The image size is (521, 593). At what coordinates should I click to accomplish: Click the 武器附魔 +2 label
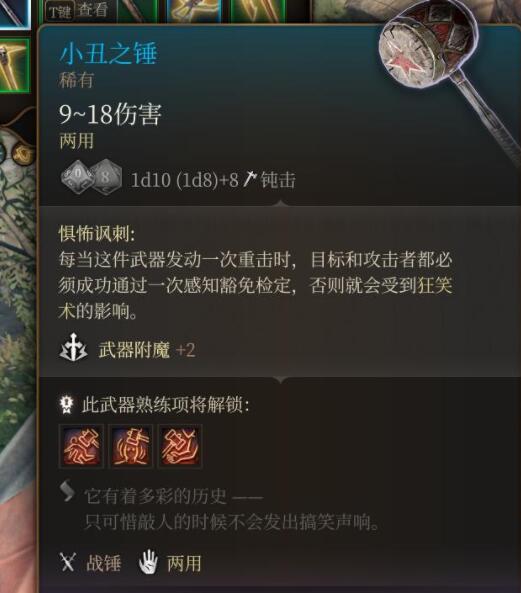click(x=147, y=350)
